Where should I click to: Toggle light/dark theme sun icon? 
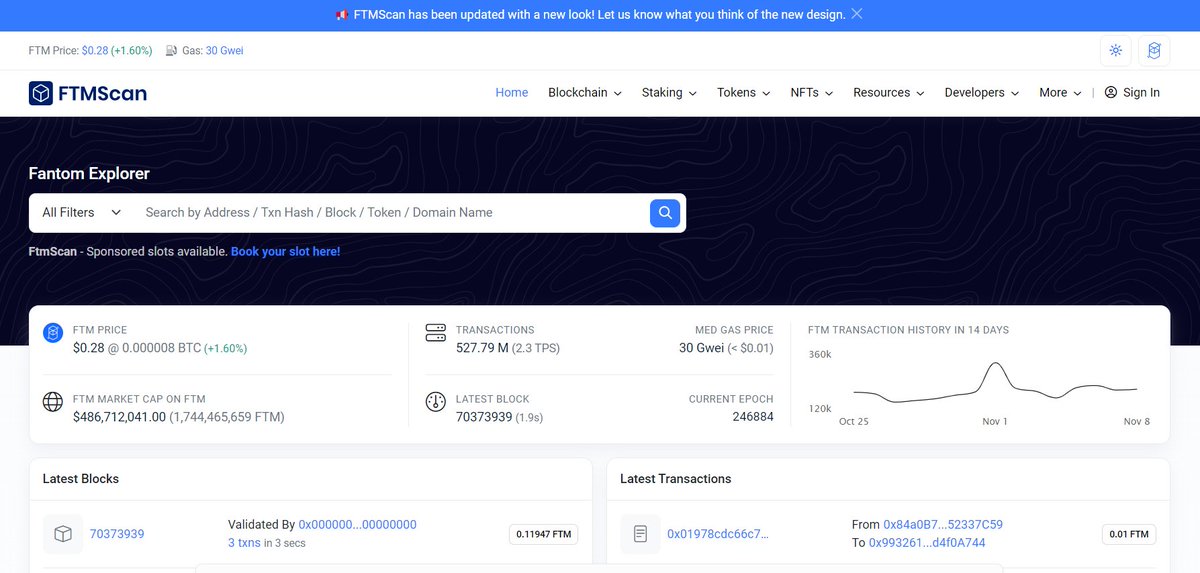pyautogui.click(x=1116, y=51)
